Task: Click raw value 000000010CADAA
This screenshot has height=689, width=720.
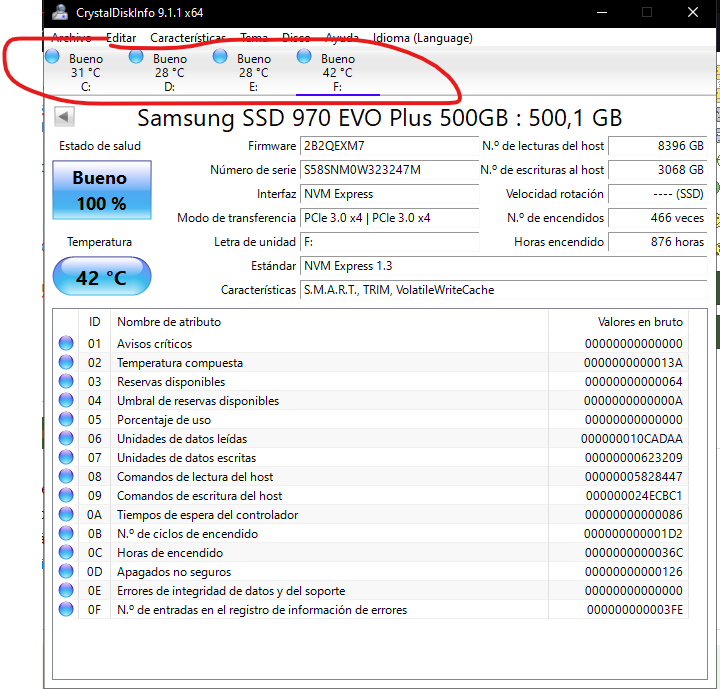Action: 632,439
